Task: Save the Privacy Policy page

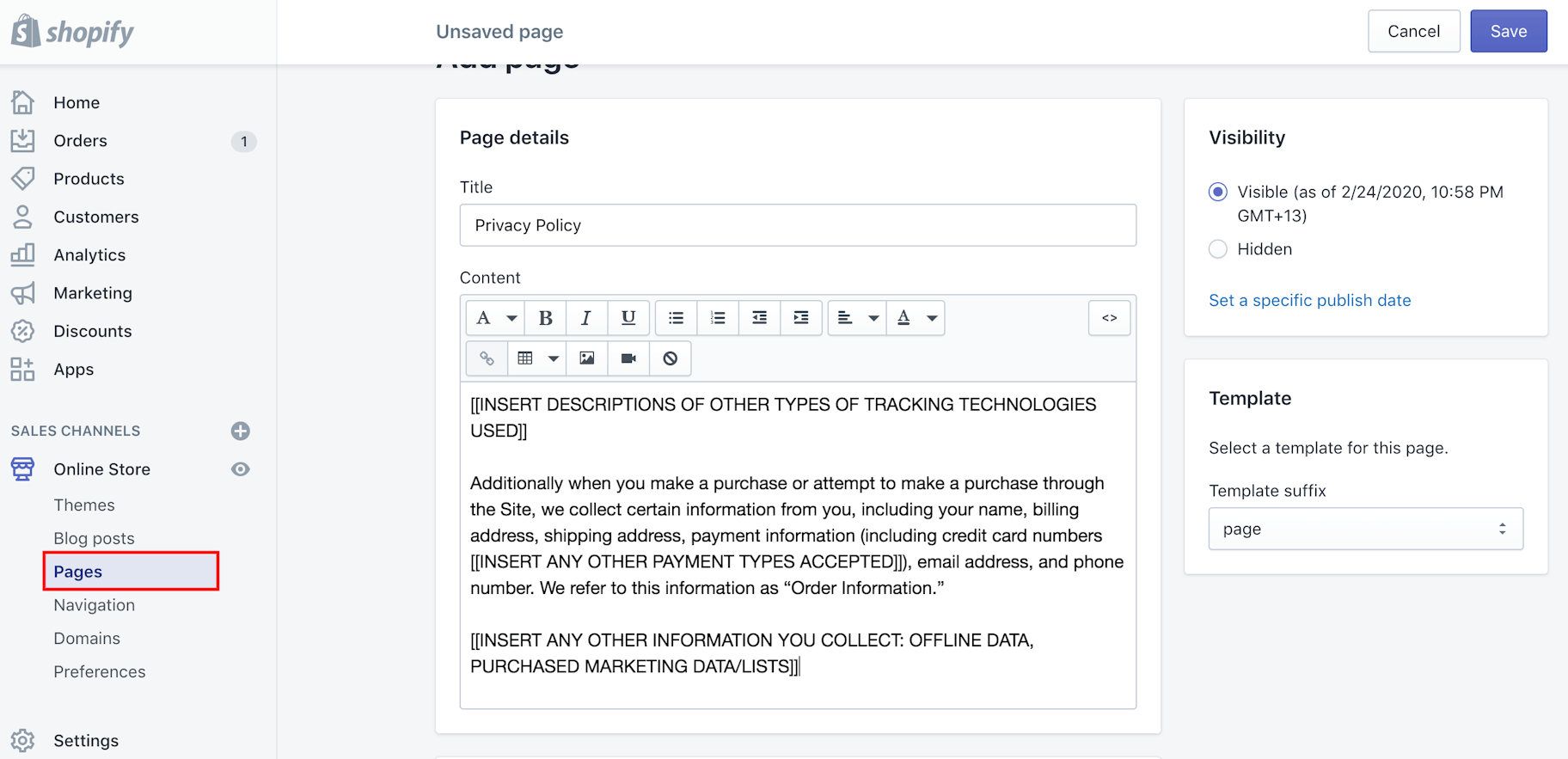Action: (1508, 31)
